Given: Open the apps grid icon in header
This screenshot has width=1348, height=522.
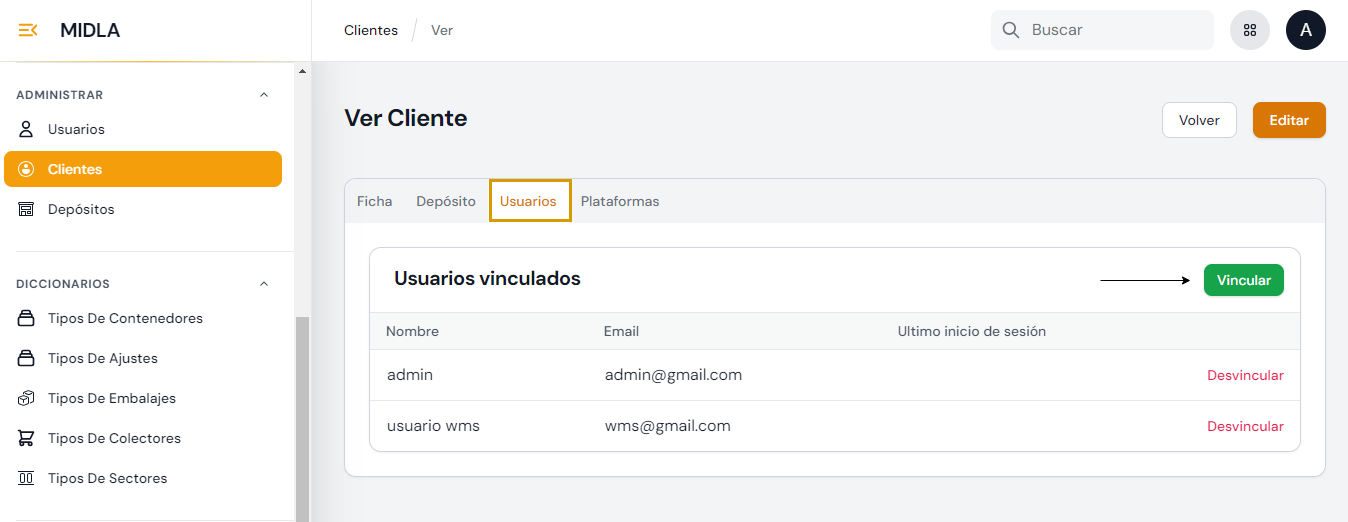Looking at the screenshot, I should pyautogui.click(x=1250, y=30).
